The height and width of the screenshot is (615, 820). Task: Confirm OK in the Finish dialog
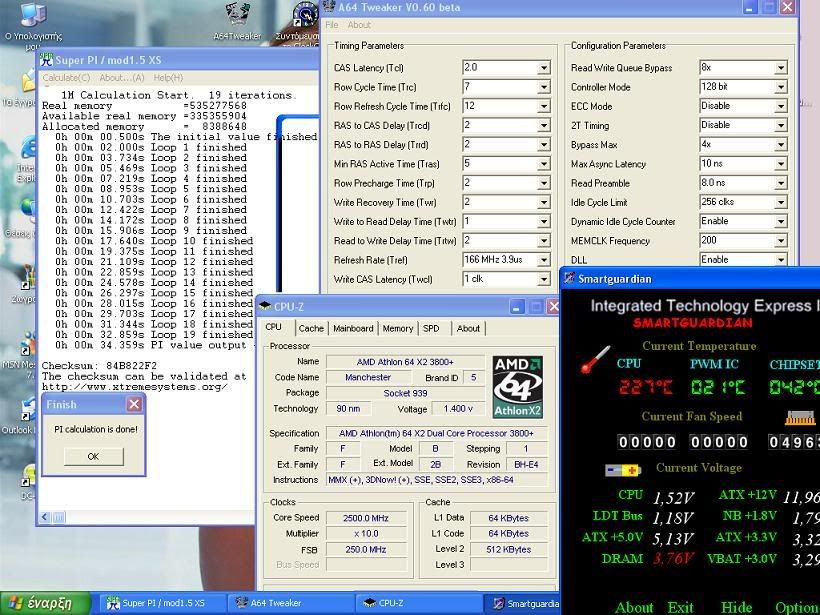point(94,456)
